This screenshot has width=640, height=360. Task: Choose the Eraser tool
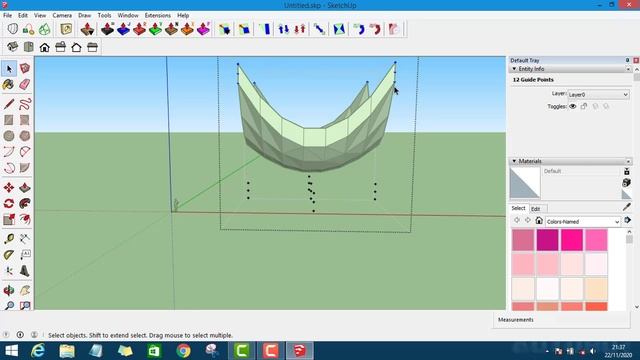[25, 84]
